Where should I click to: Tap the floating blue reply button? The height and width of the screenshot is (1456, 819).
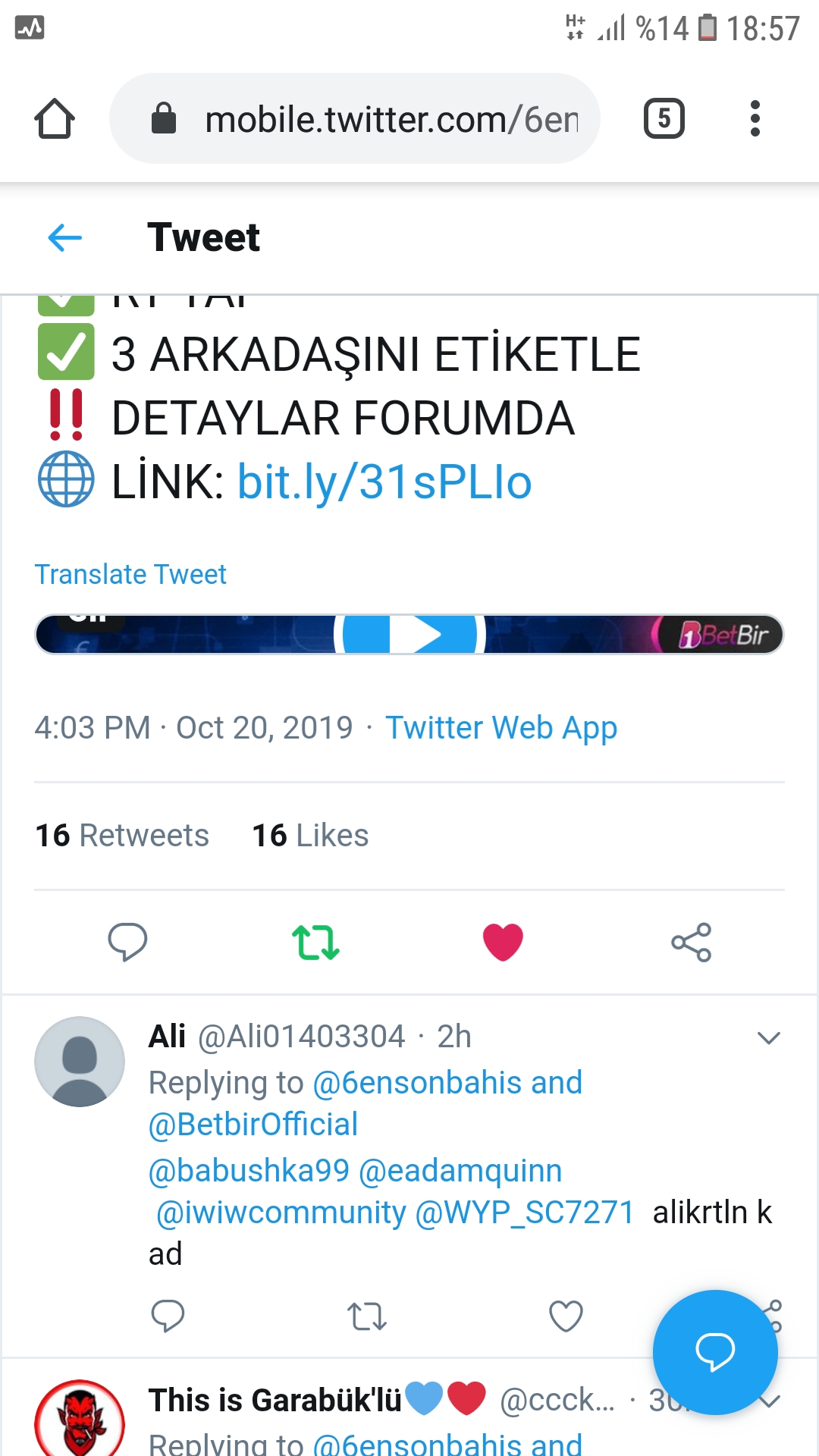(x=715, y=1352)
